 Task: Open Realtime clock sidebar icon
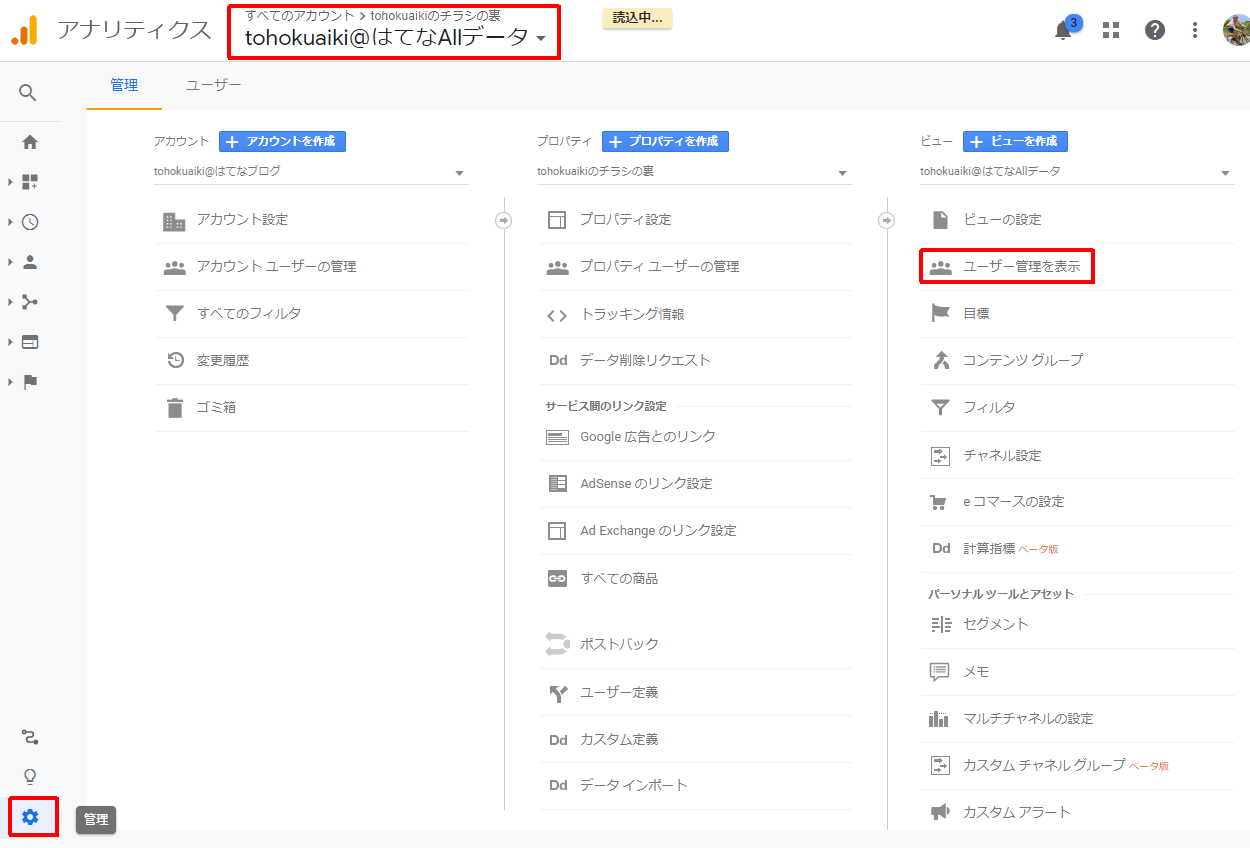pos(30,222)
